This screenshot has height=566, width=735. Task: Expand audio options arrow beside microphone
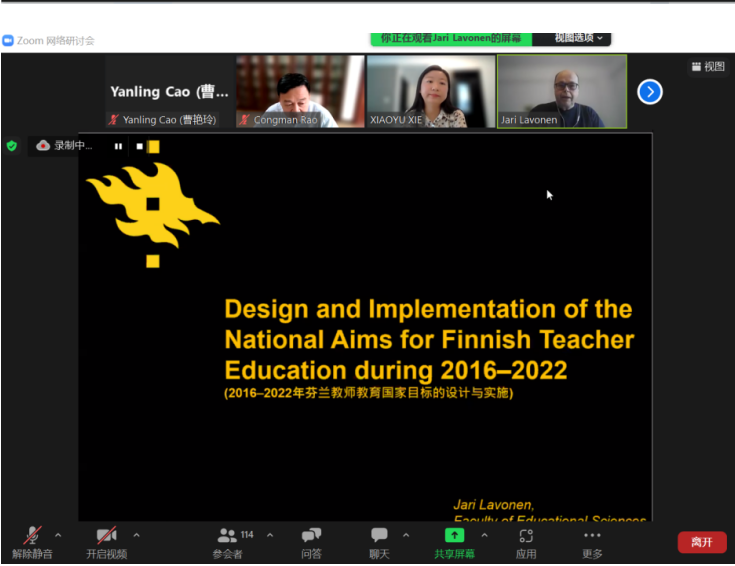coord(58,535)
